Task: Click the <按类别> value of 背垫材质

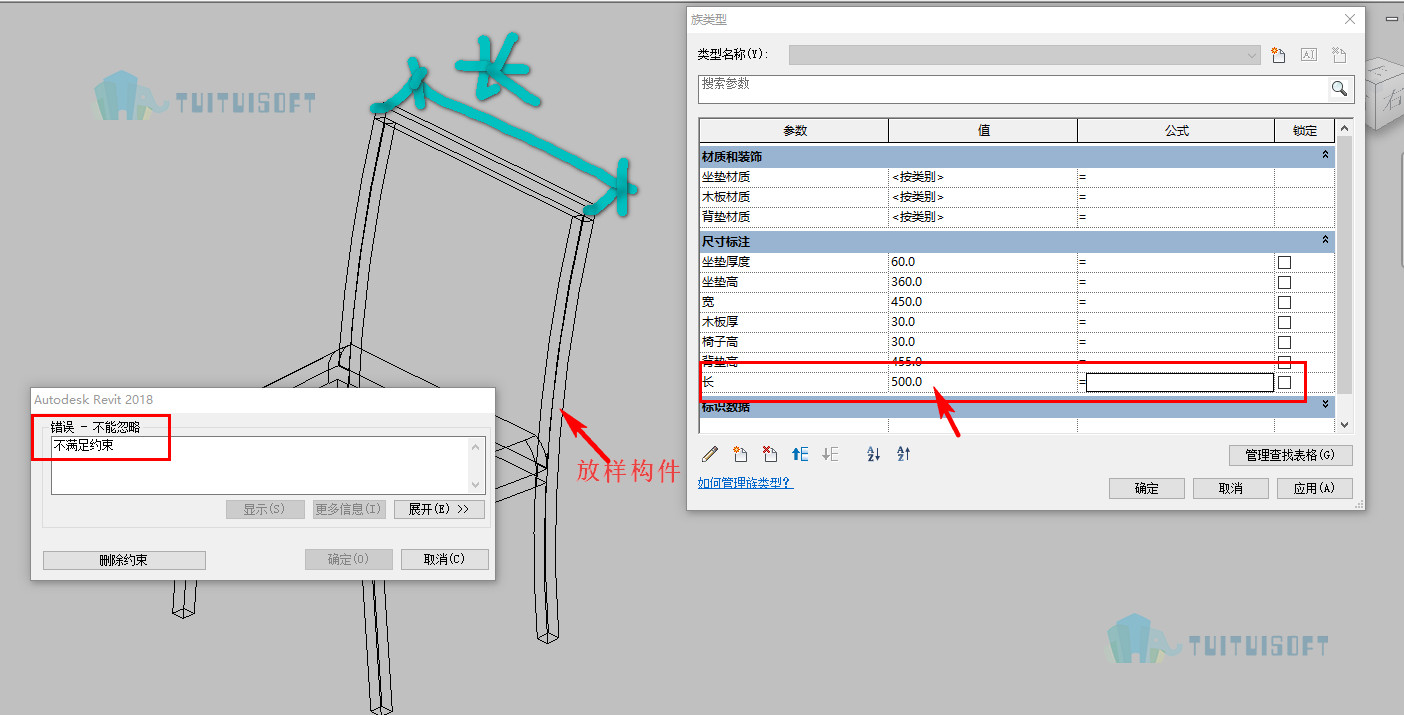Action: (x=917, y=217)
